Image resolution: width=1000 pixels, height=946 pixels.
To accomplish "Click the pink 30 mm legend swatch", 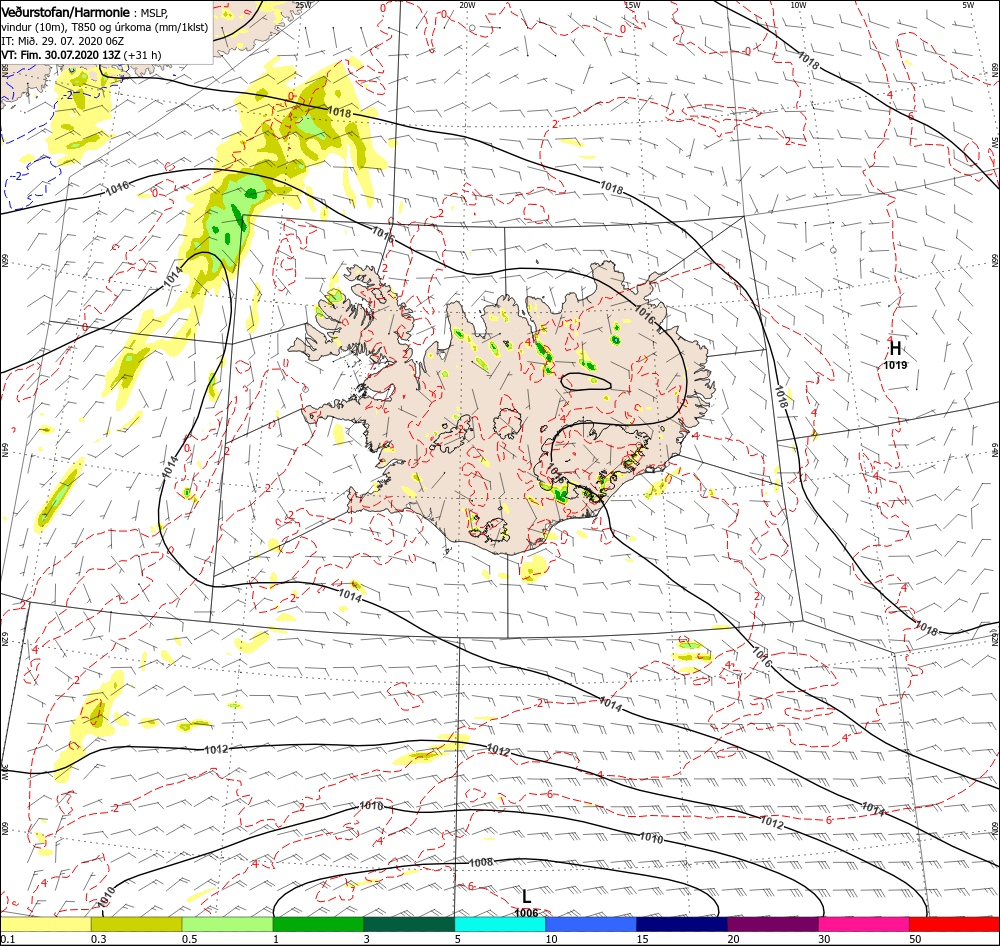I will [864, 924].
